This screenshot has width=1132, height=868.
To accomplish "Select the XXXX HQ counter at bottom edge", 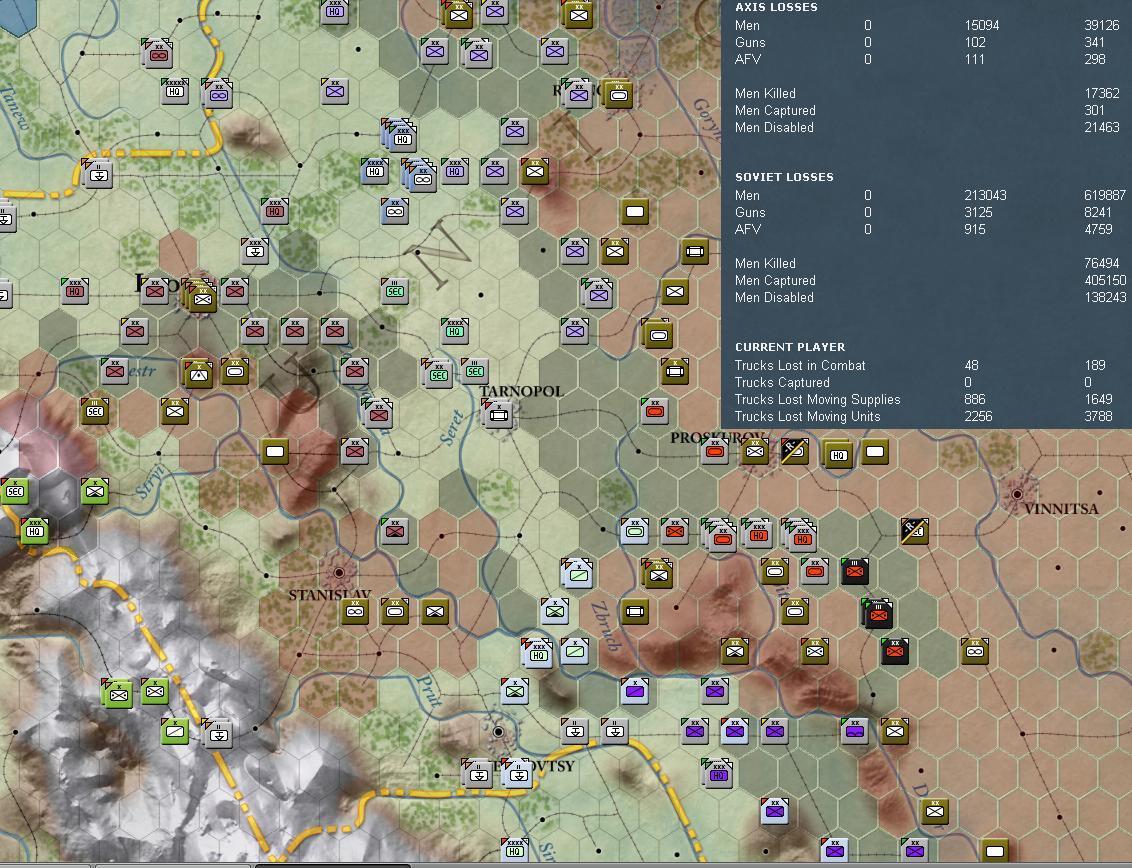I will pos(514,850).
